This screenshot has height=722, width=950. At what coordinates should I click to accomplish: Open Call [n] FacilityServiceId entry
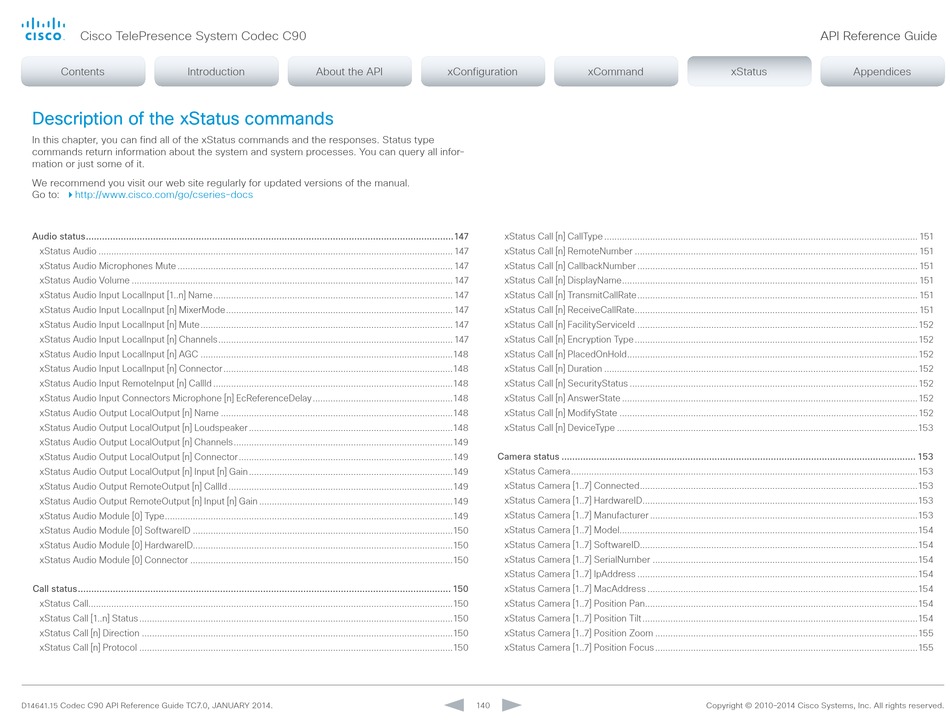pyautogui.click(x=719, y=325)
